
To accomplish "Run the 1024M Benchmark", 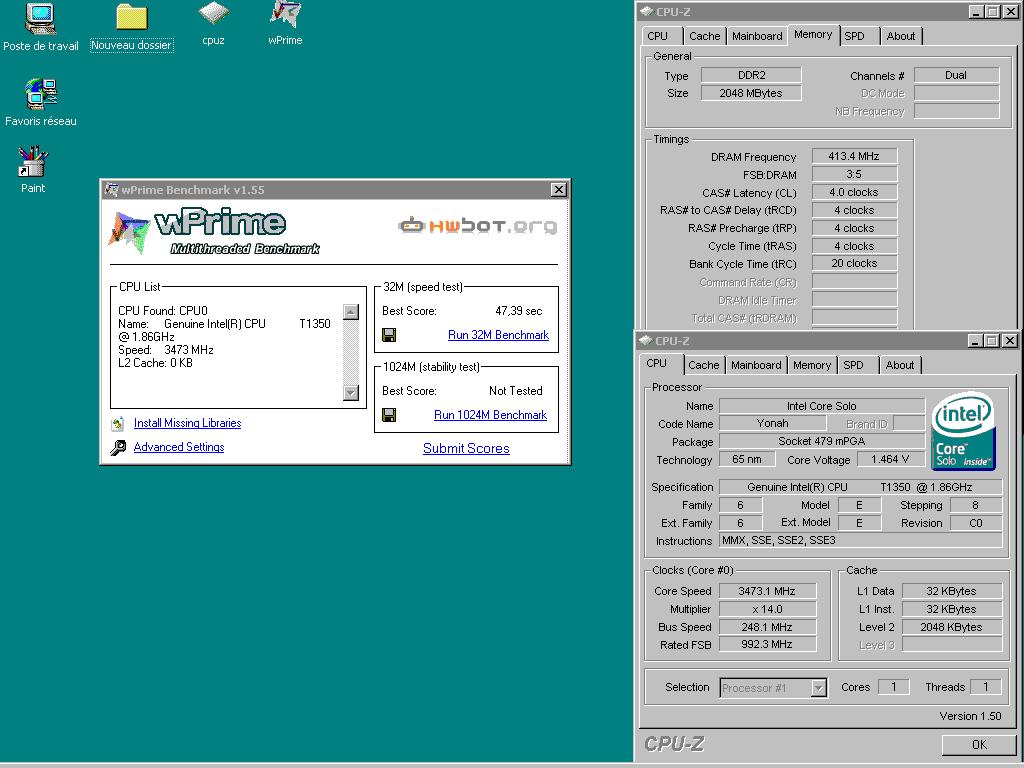I will coord(490,415).
